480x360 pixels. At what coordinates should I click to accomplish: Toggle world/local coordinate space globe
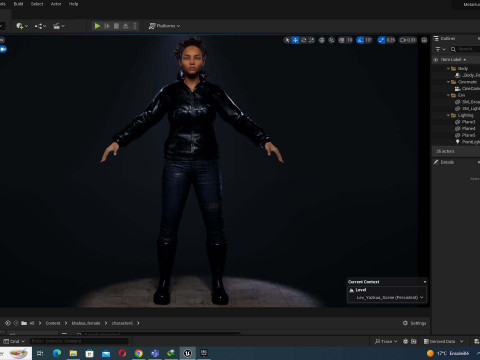(322, 40)
